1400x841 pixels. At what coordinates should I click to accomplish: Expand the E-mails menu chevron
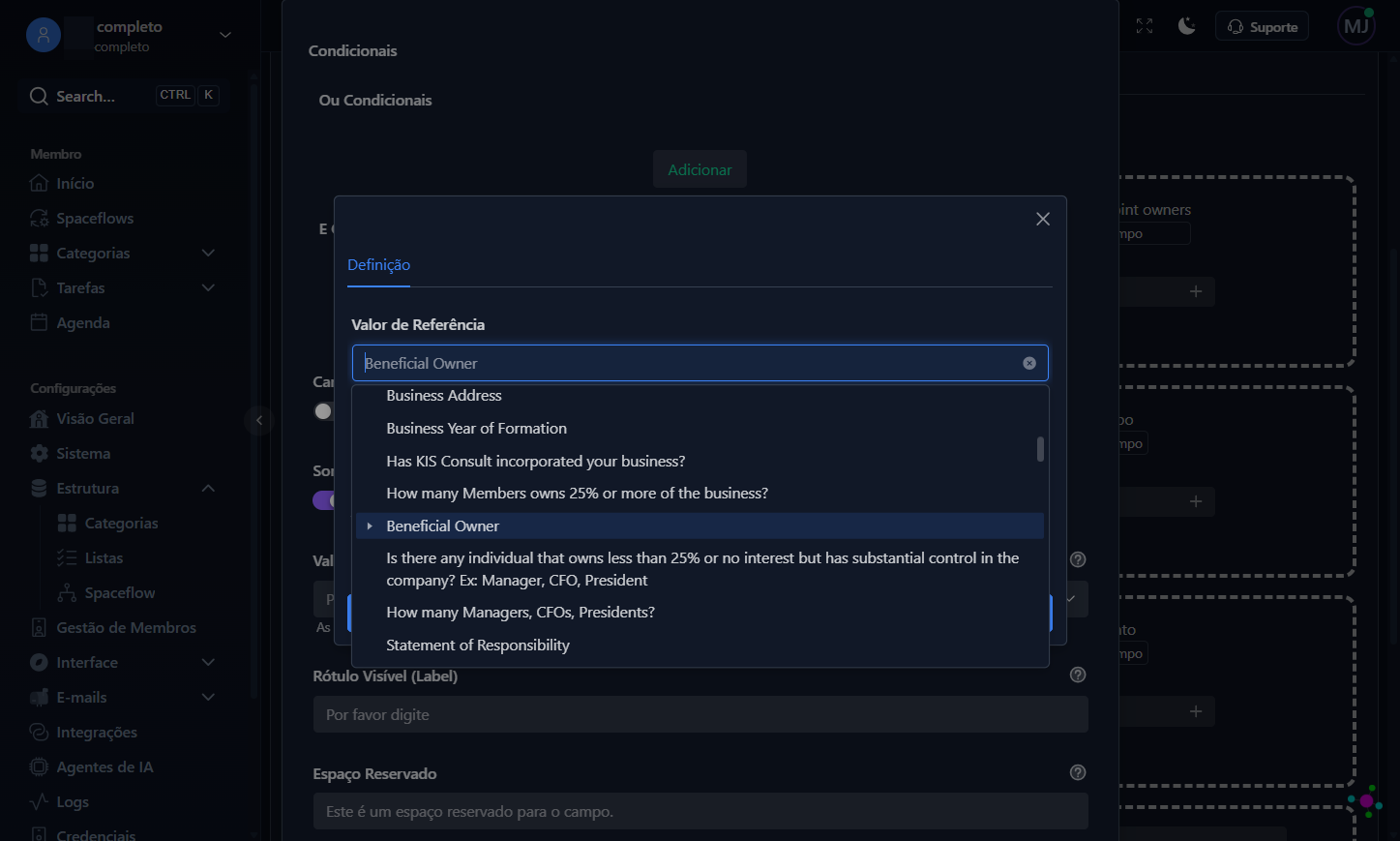pyautogui.click(x=208, y=697)
